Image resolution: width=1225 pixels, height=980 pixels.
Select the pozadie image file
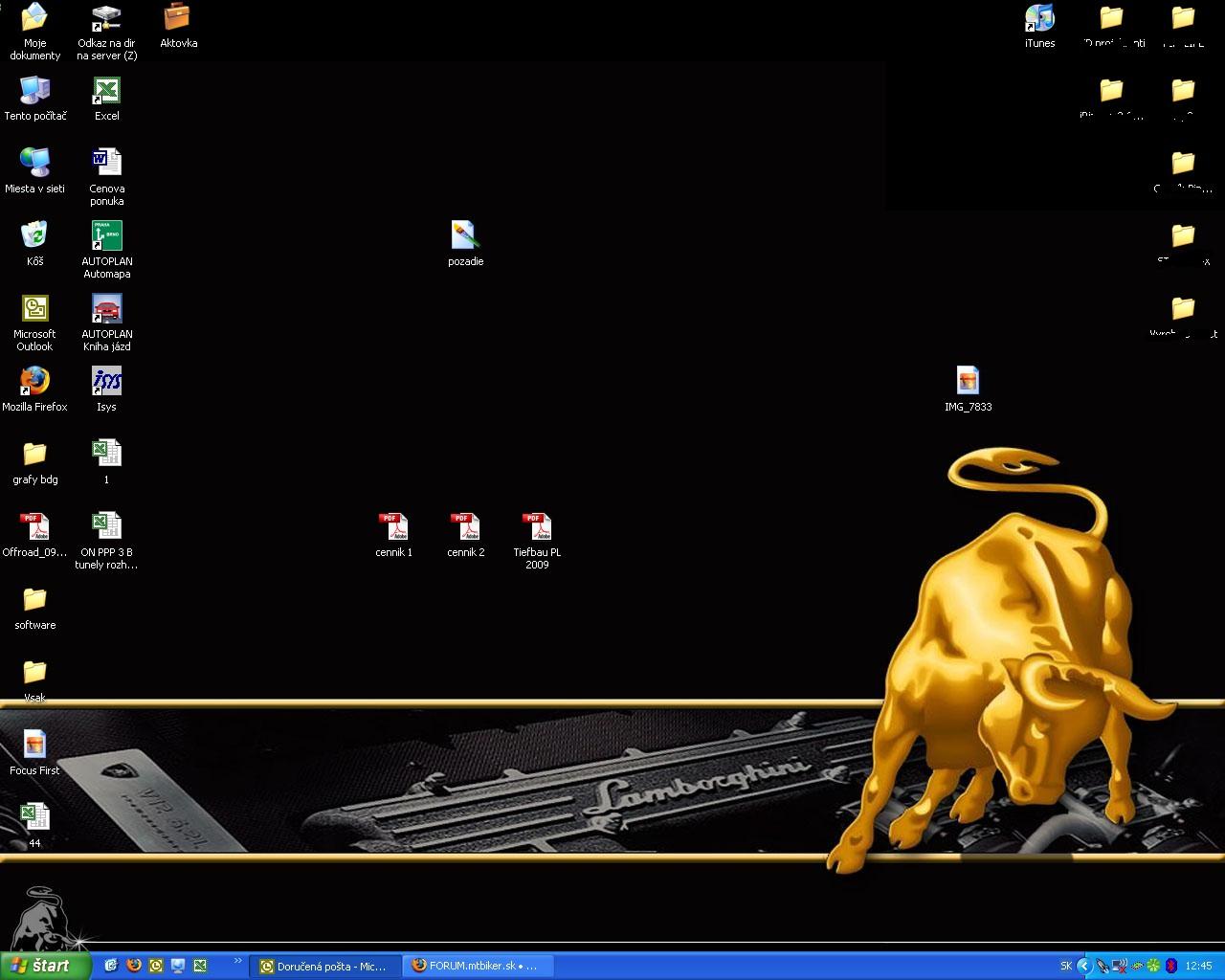[x=465, y=235]
